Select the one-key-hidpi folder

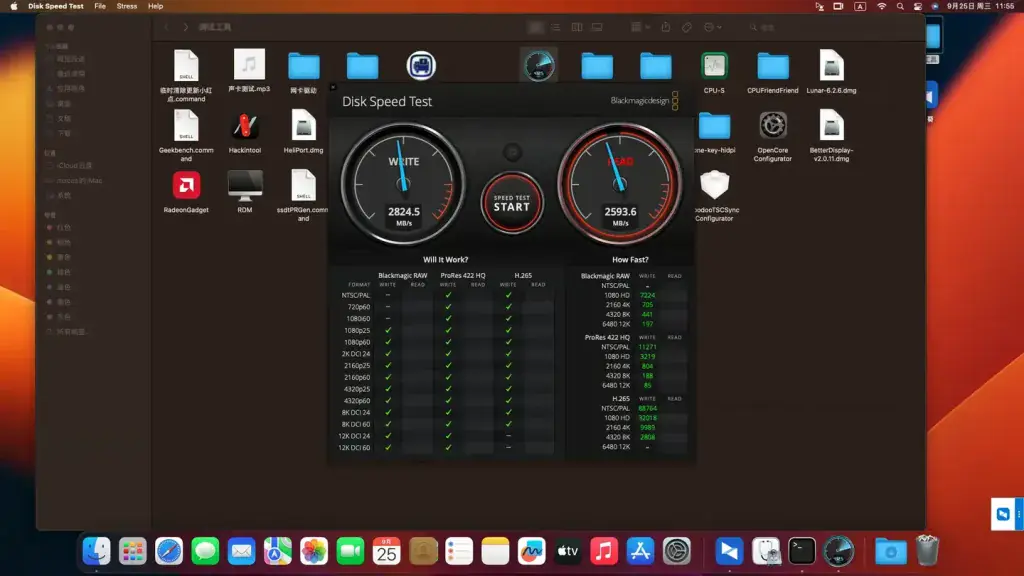714,133
